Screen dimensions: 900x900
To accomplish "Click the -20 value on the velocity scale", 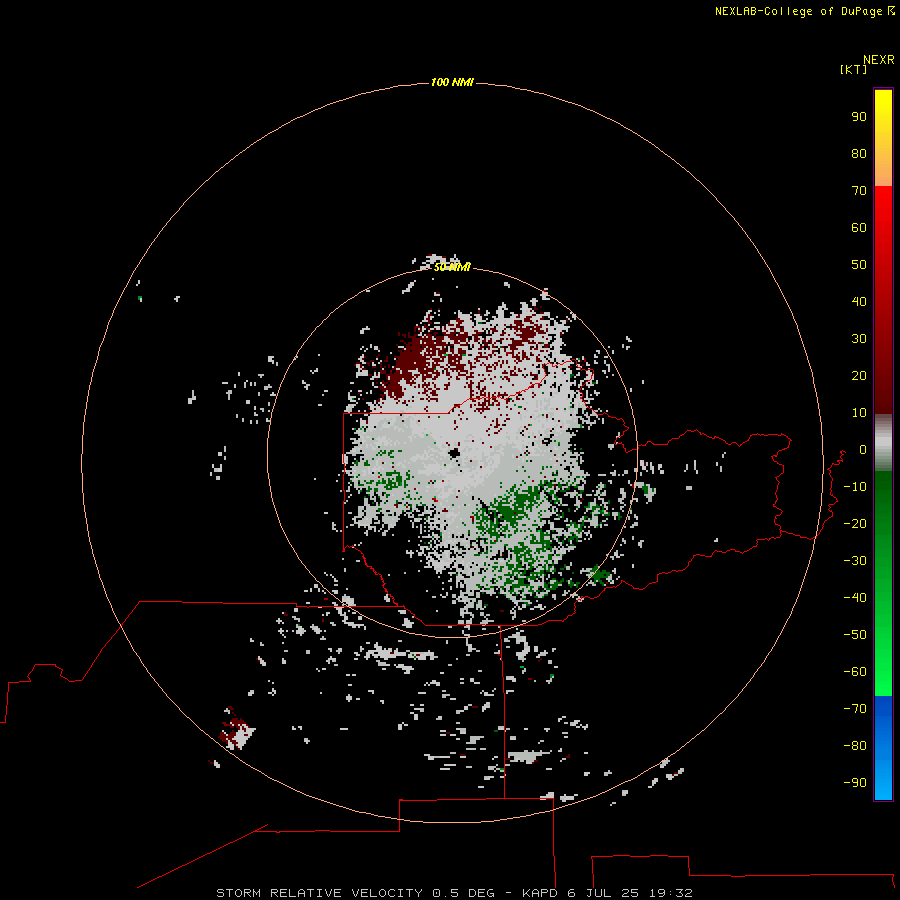I will point(855,524).
